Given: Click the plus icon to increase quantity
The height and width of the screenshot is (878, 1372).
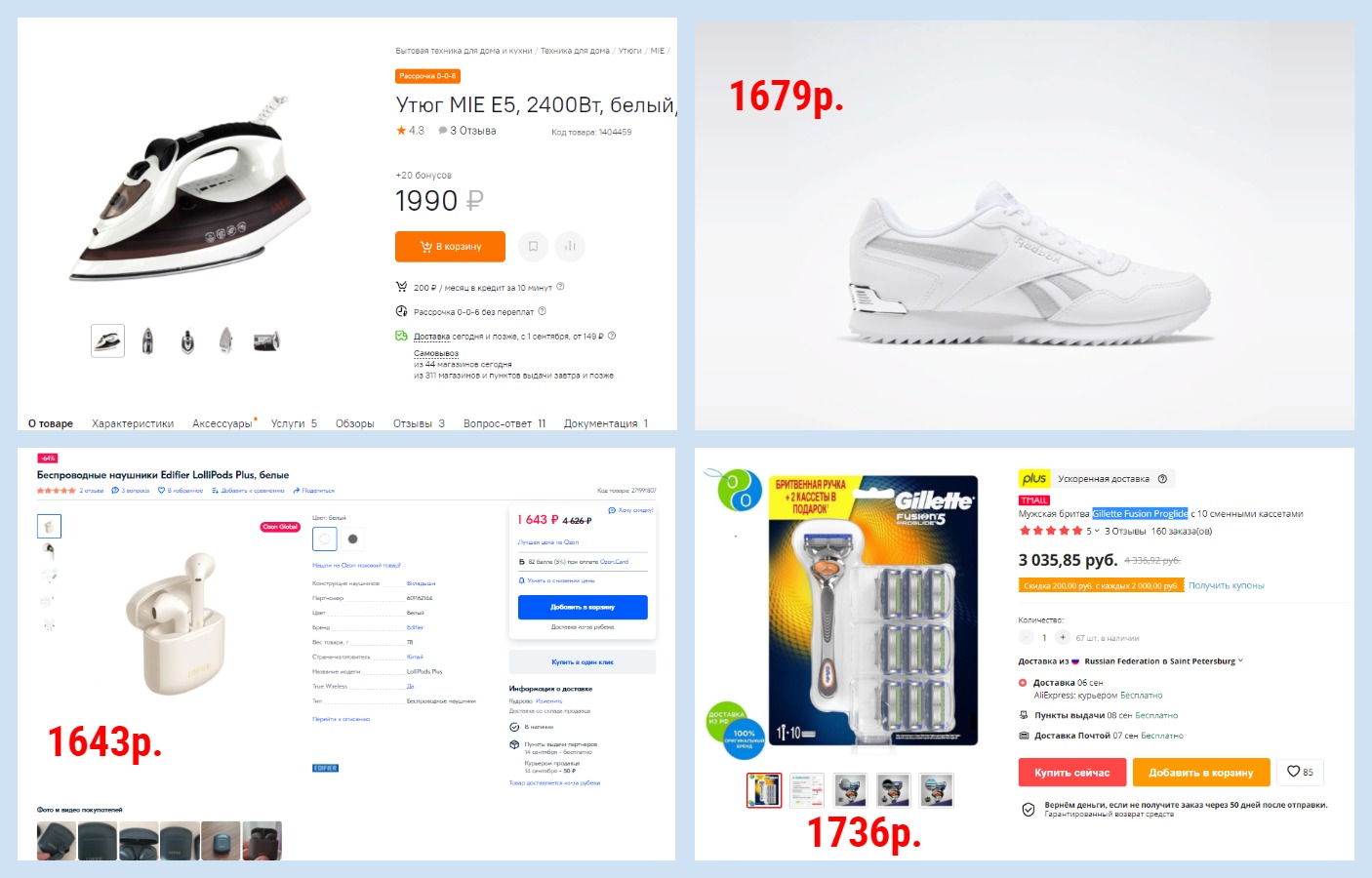Looking at the screenshot, I should tap(1063, 638).
